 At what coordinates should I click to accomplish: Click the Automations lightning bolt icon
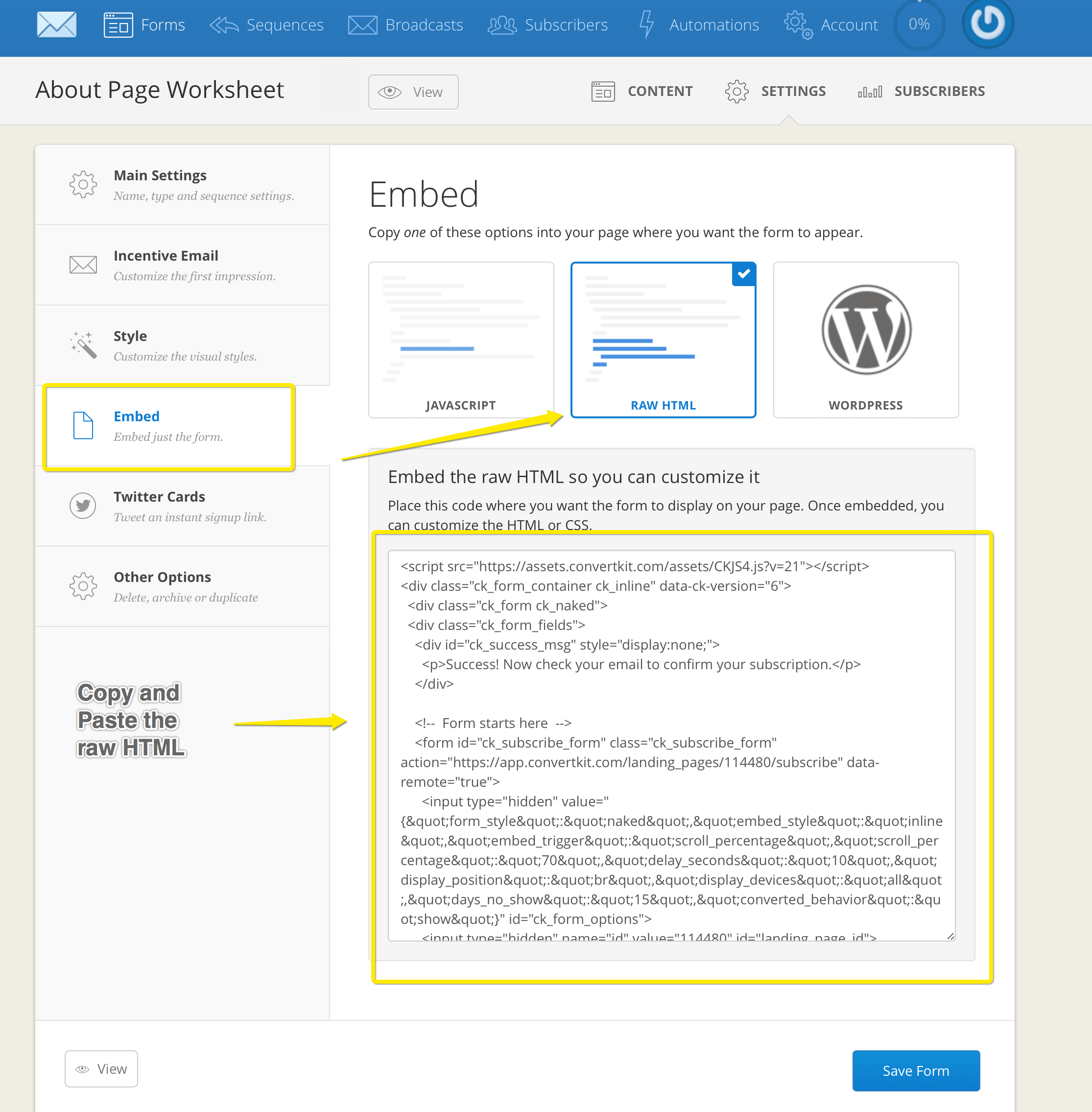point(646,24)
